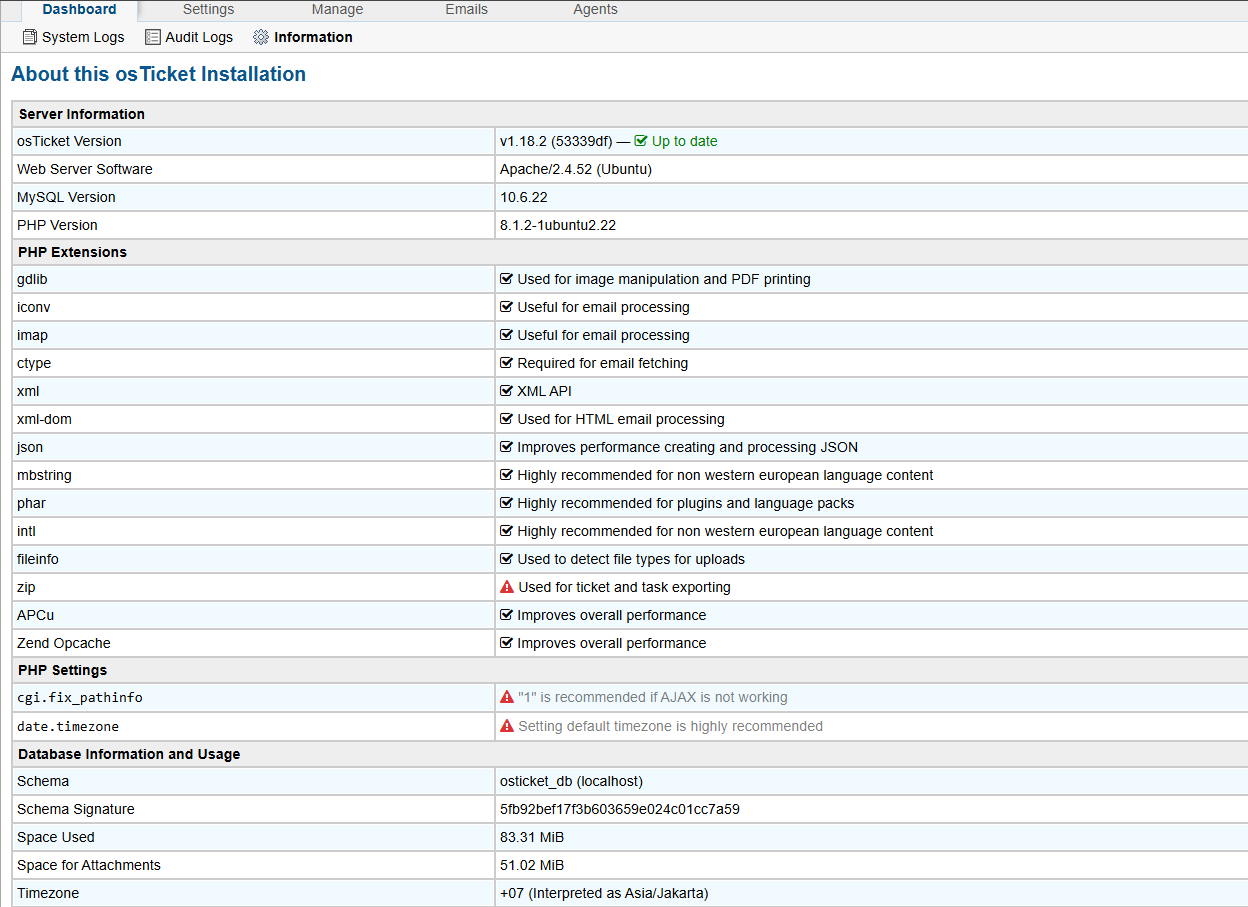Click the attachments value "51.02 MiB"
The height and width of the screenshot is (907, 1248).
532,865
